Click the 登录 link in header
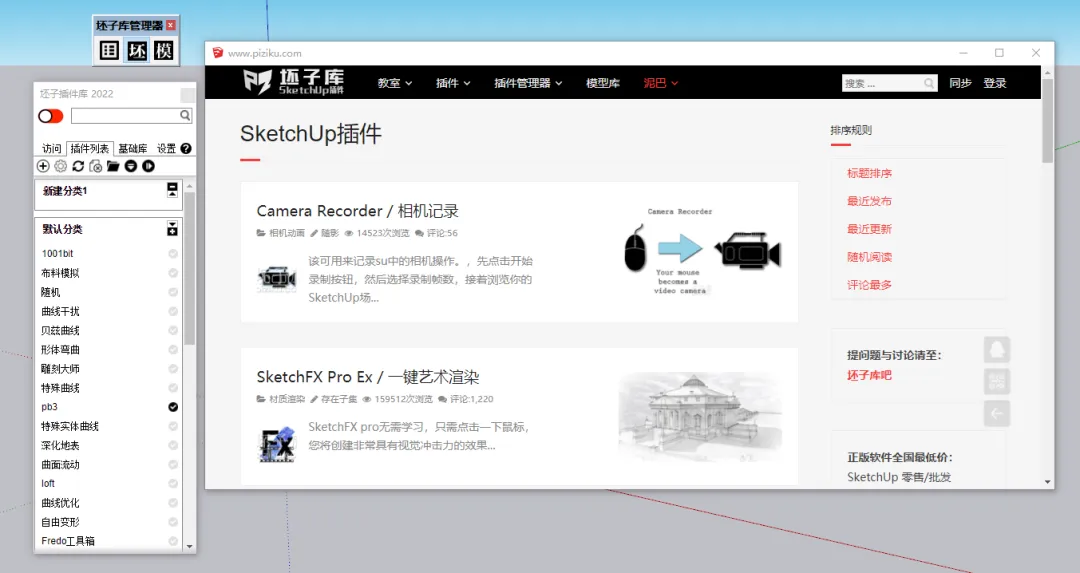1080x573 pixels. click(x=995, y=83)
